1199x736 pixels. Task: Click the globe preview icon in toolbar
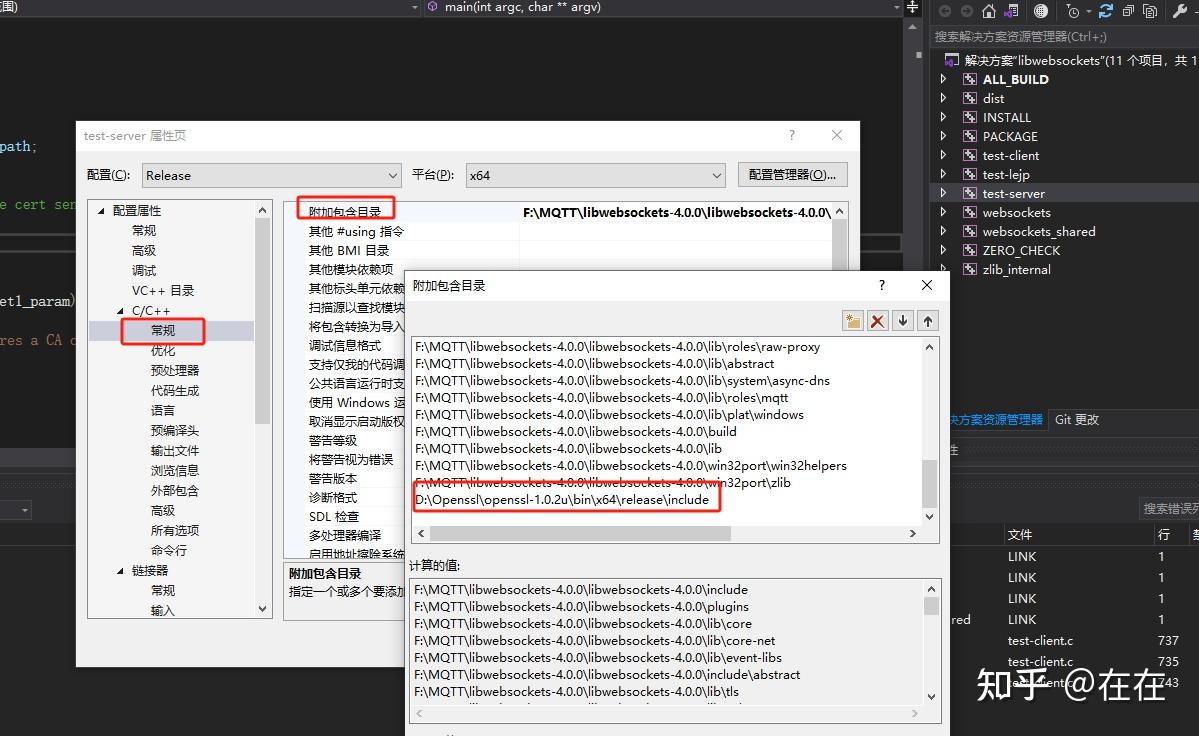pos(1041,10)
